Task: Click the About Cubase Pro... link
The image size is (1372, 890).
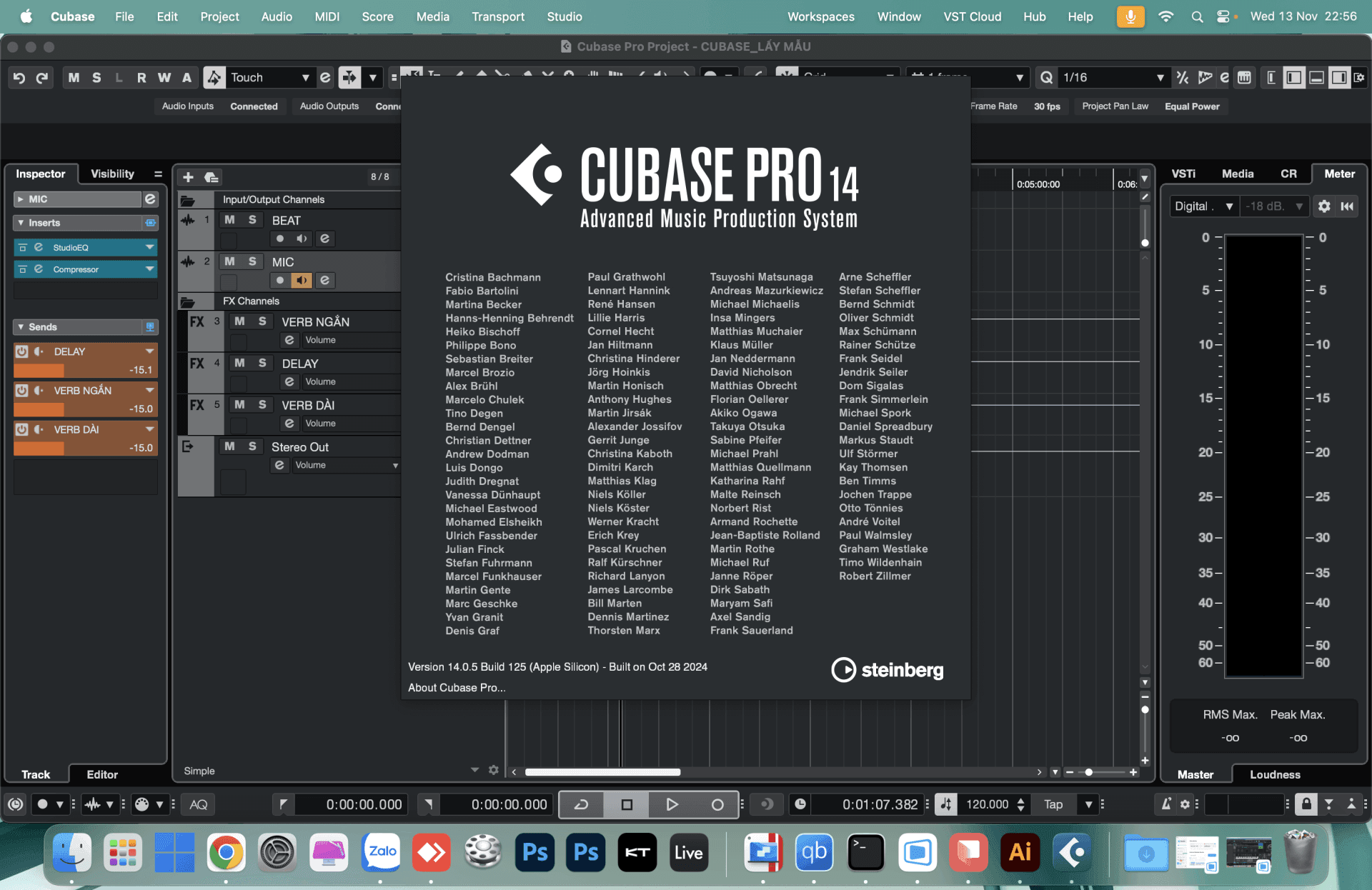Action: [457, 687]
